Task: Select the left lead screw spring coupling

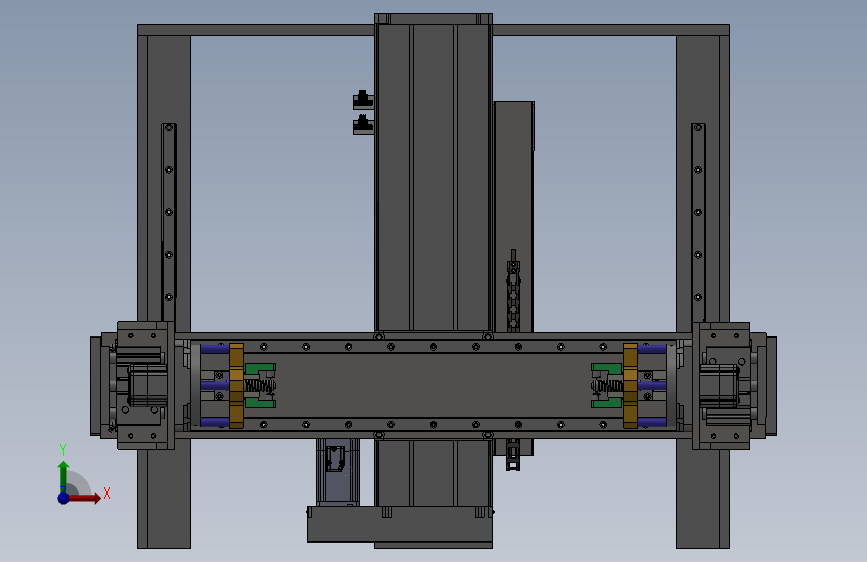Action: click(260, 386)
